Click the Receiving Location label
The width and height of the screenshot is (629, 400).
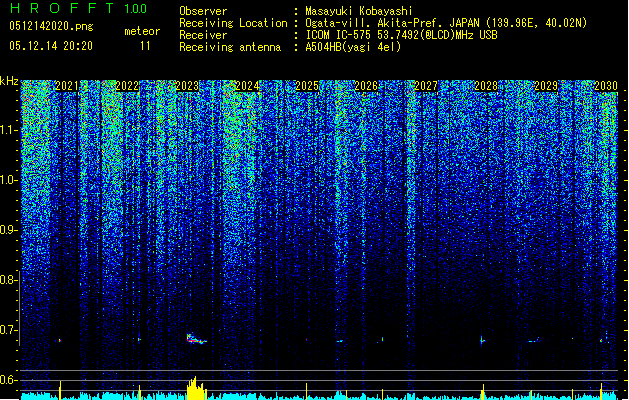click(233, 23)
